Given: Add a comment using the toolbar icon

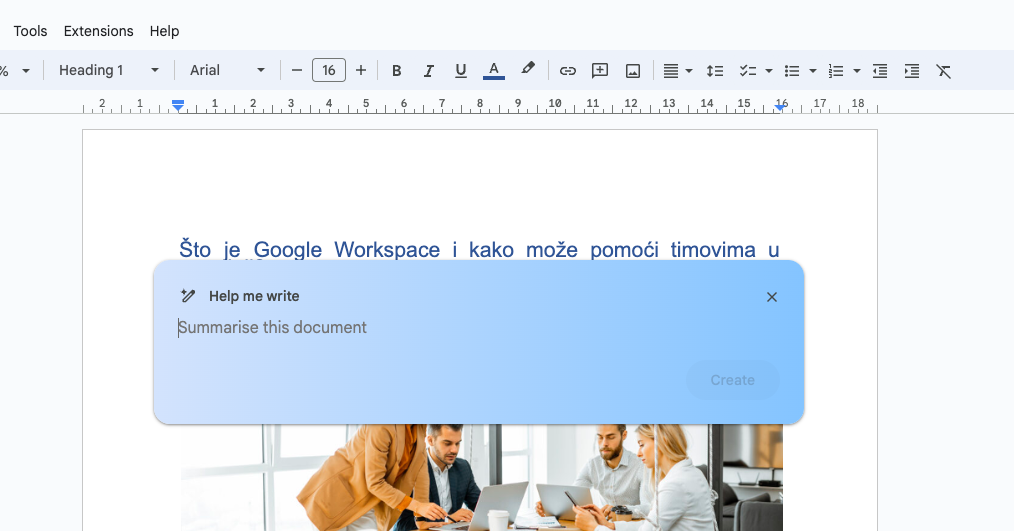Looking at the screenshot, I should (600, 70).
